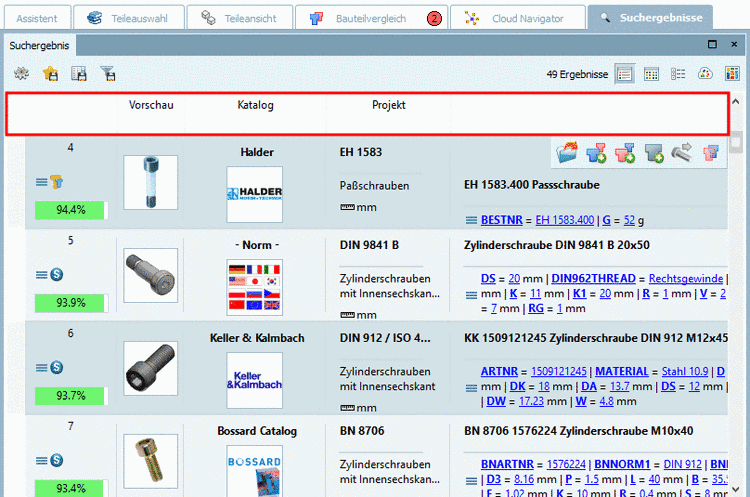This screenshot has width=750, height=497.
Task: Switch to thumbnail grid view
Action: pos(651,74)
